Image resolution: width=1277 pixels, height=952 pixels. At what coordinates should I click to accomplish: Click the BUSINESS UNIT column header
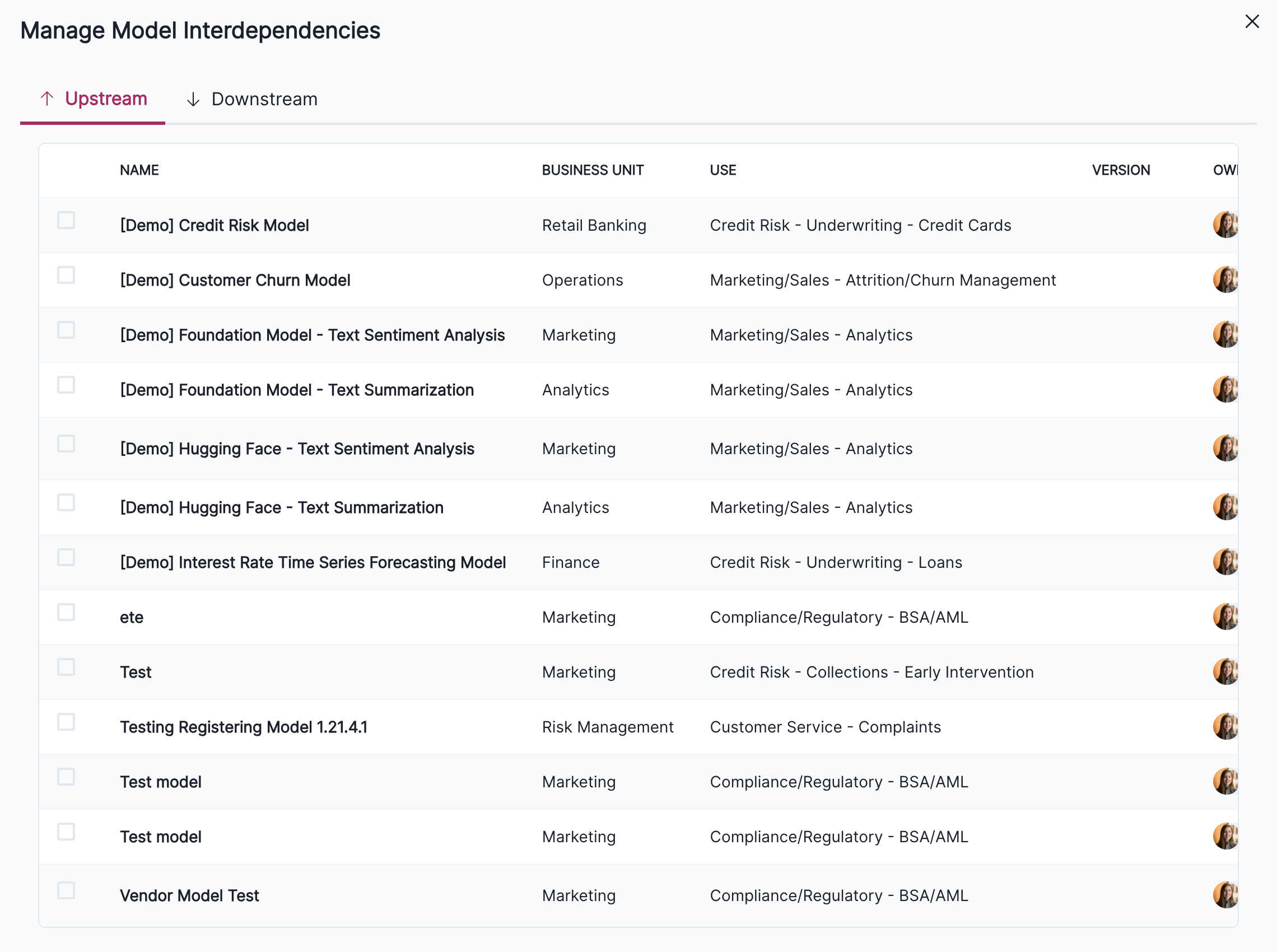point(593,170)
